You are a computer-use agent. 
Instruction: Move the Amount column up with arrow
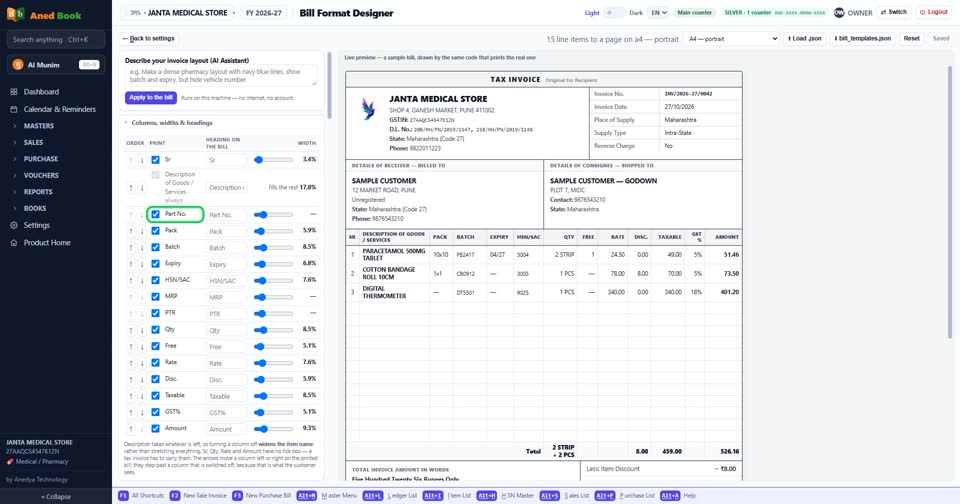(x=130, y=429)
